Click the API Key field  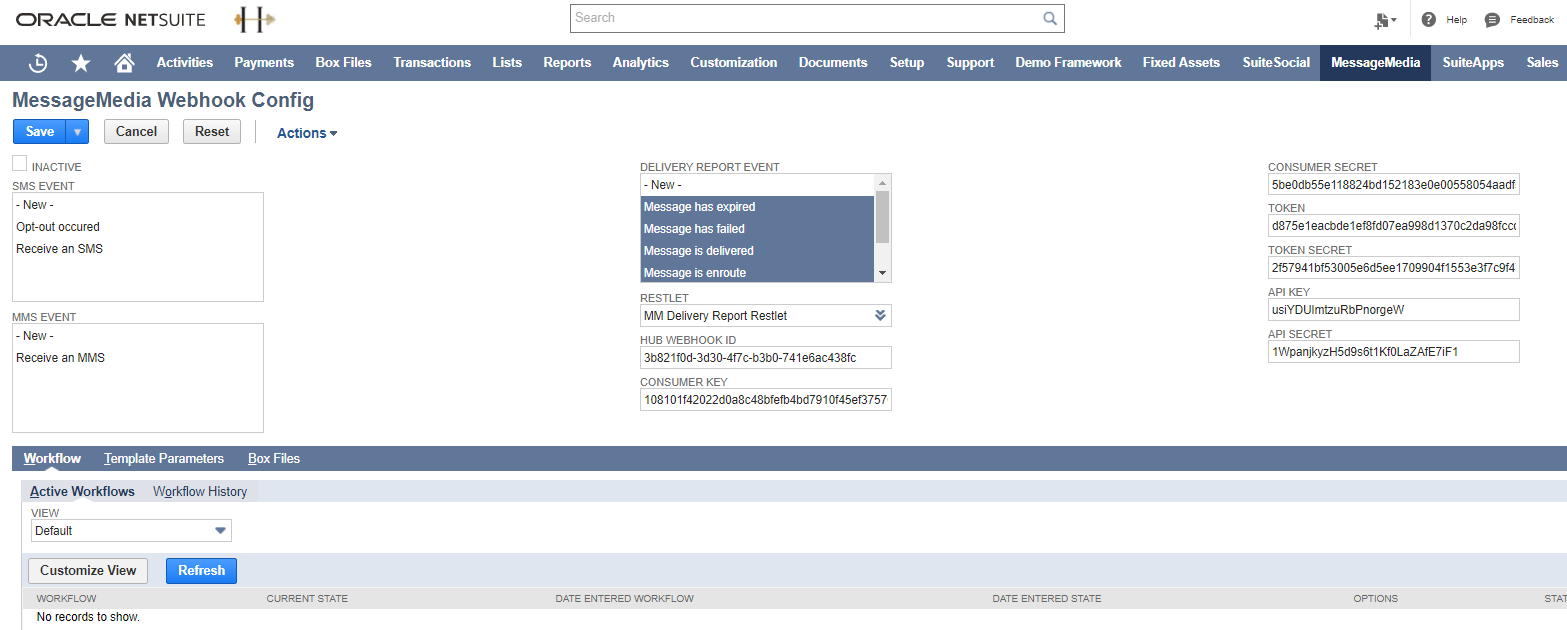[x=1393, y=310]
